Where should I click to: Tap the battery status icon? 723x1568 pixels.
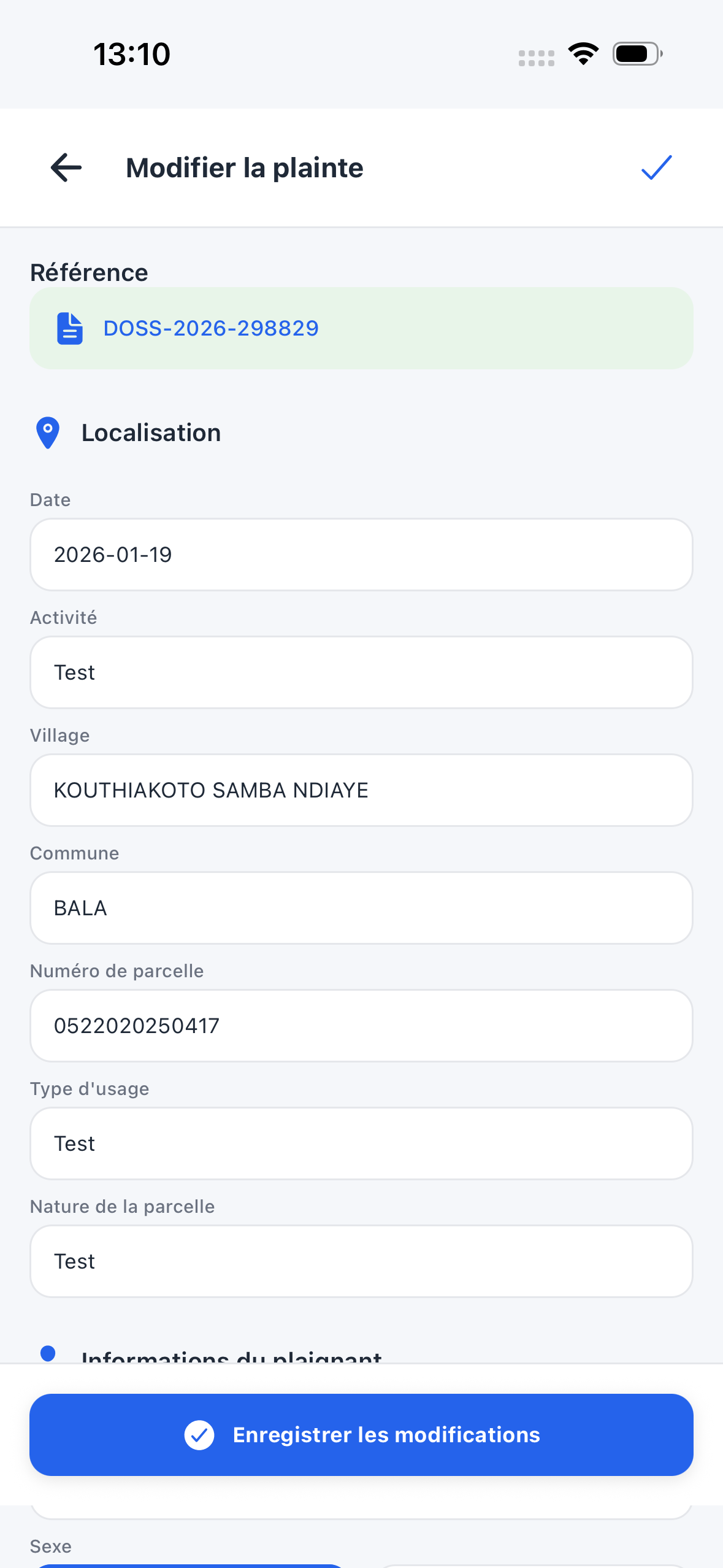click(637, 54)
